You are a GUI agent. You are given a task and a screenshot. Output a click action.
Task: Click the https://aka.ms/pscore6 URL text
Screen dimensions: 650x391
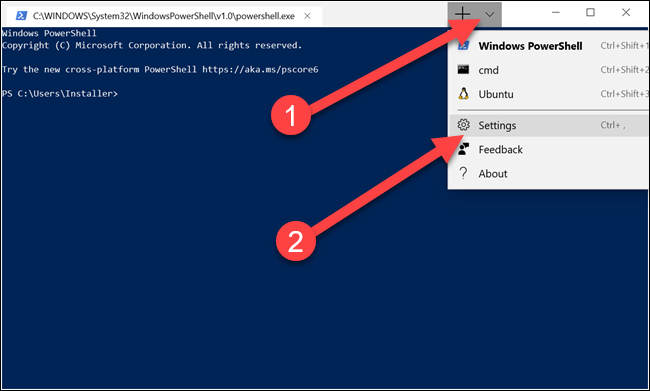260,69
